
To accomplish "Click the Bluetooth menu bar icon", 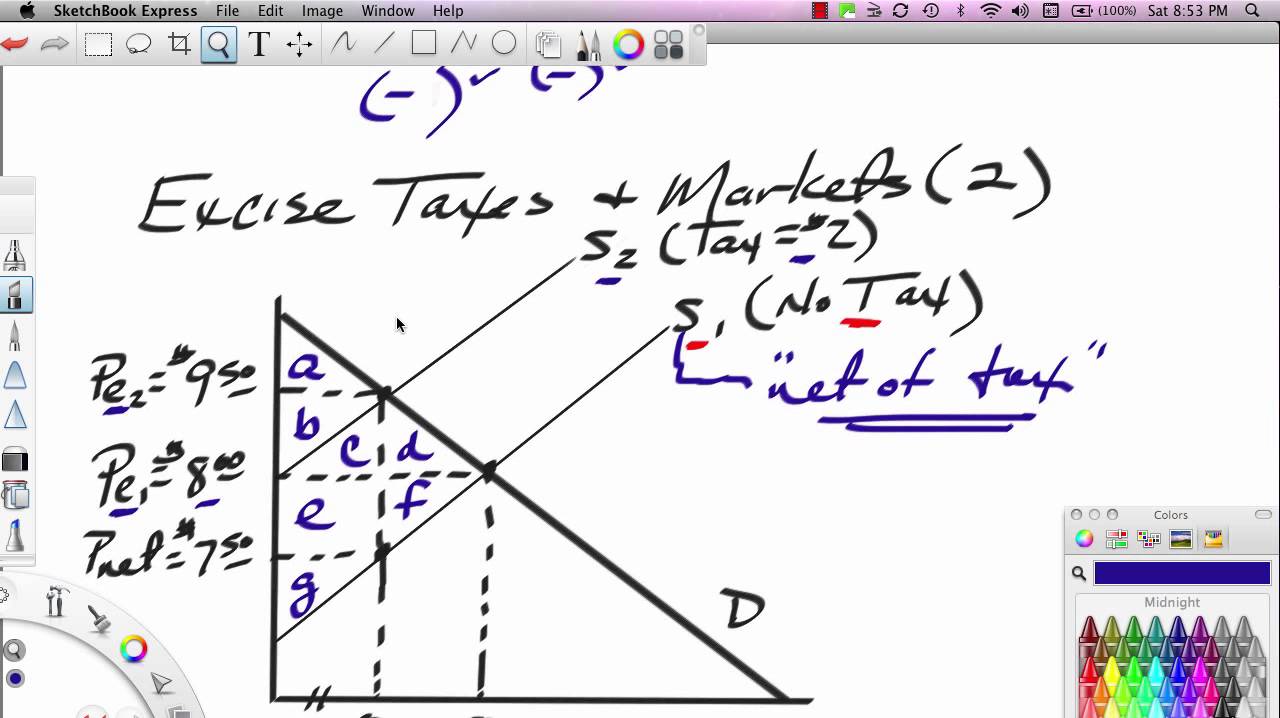I will coord(961,10).
